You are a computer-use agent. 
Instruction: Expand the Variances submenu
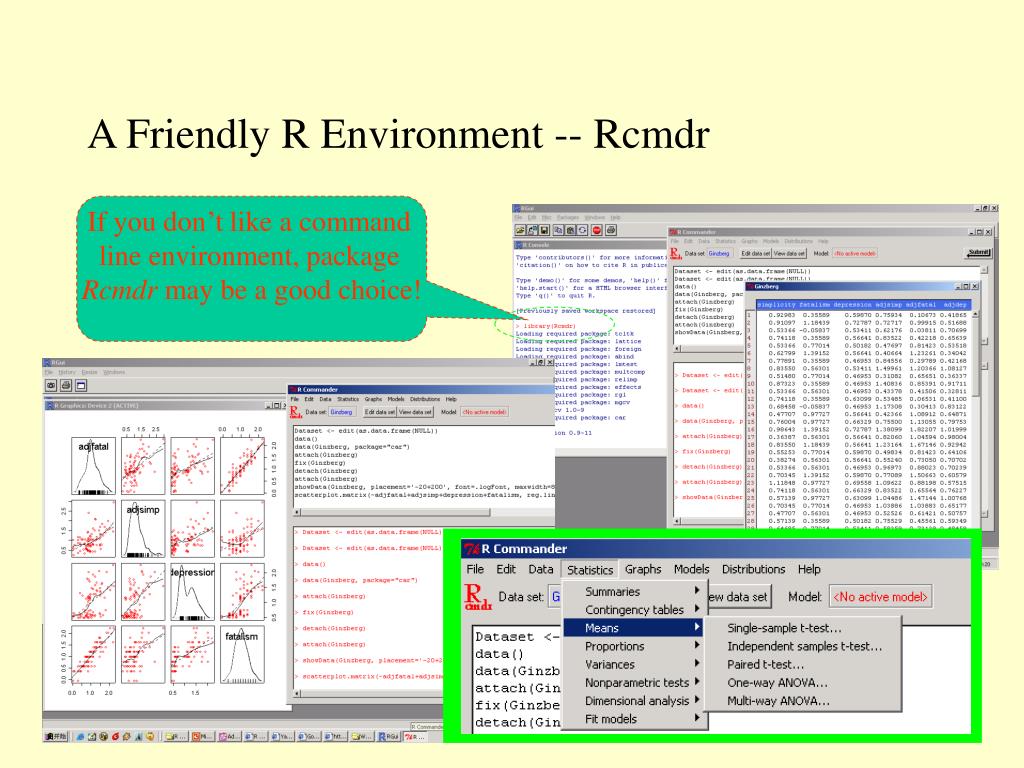[x=635, y=665]
